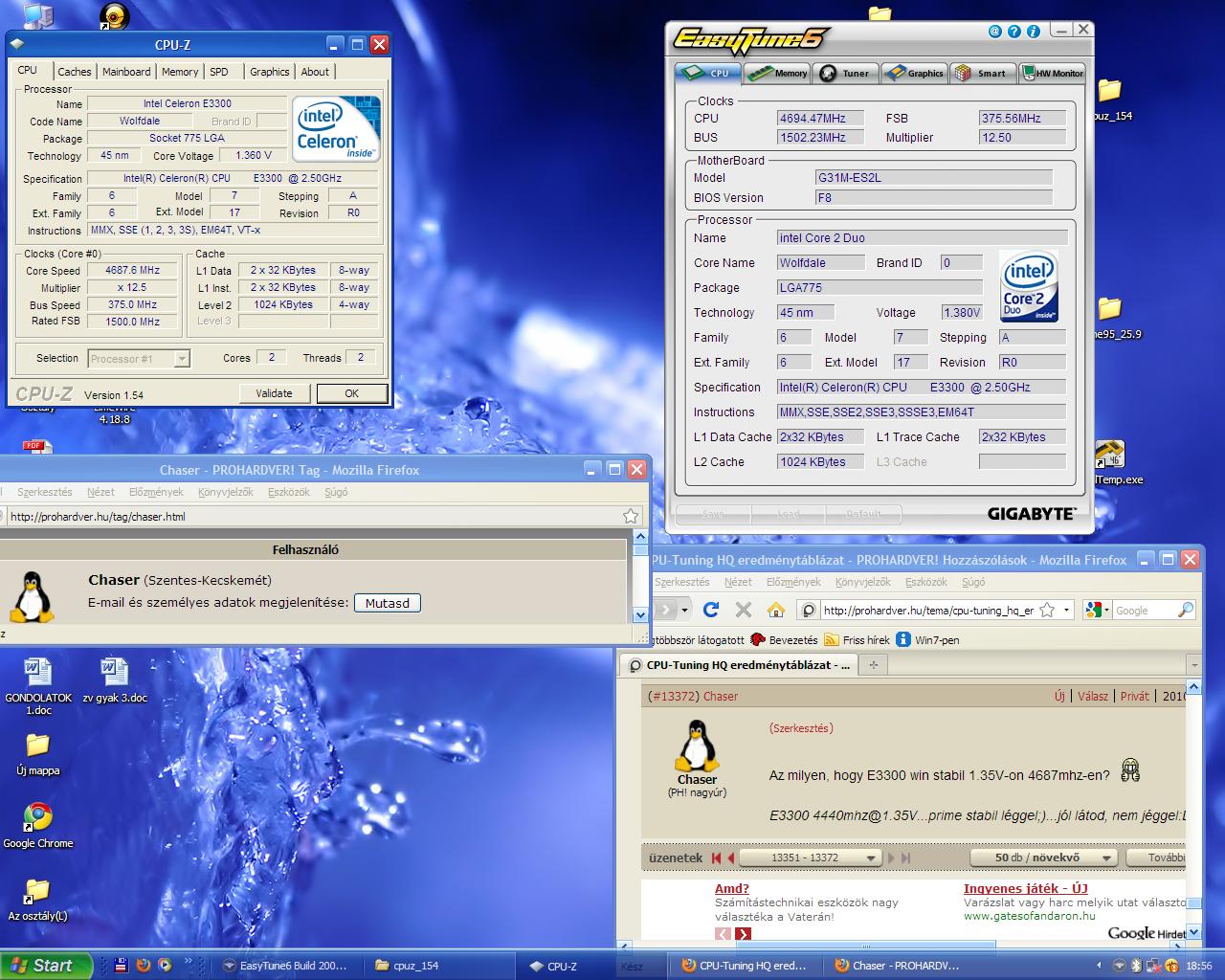Viewport: 1225px width, 980px height.
Task: Click the Firefox quick launch icon in taskbar
Action: pyautogui.click(x=144, y=965)
